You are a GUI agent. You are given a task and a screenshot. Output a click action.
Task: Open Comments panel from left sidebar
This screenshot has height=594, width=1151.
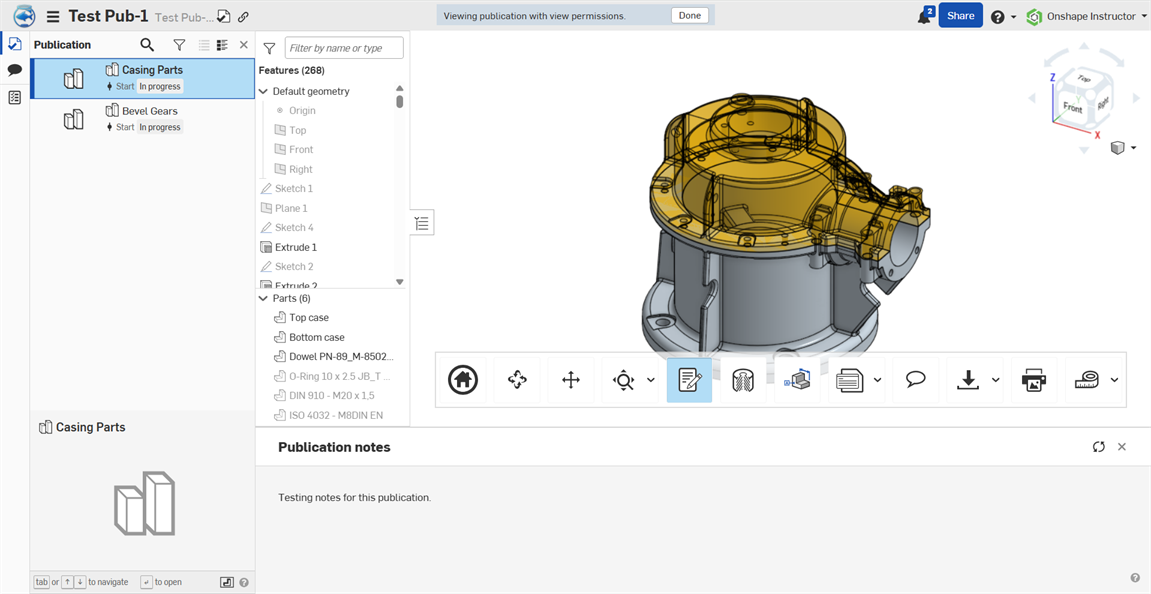(14, 70)
